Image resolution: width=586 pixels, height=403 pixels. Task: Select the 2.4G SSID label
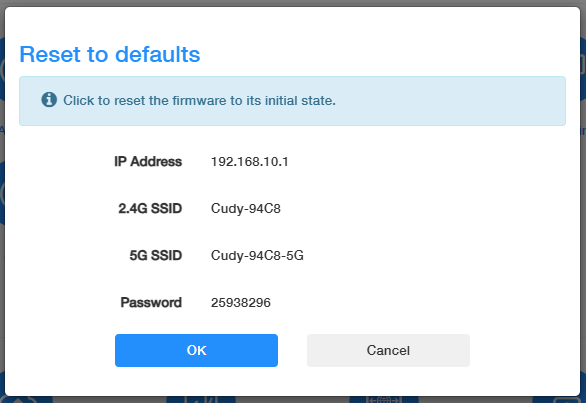(x=150, y=208)
